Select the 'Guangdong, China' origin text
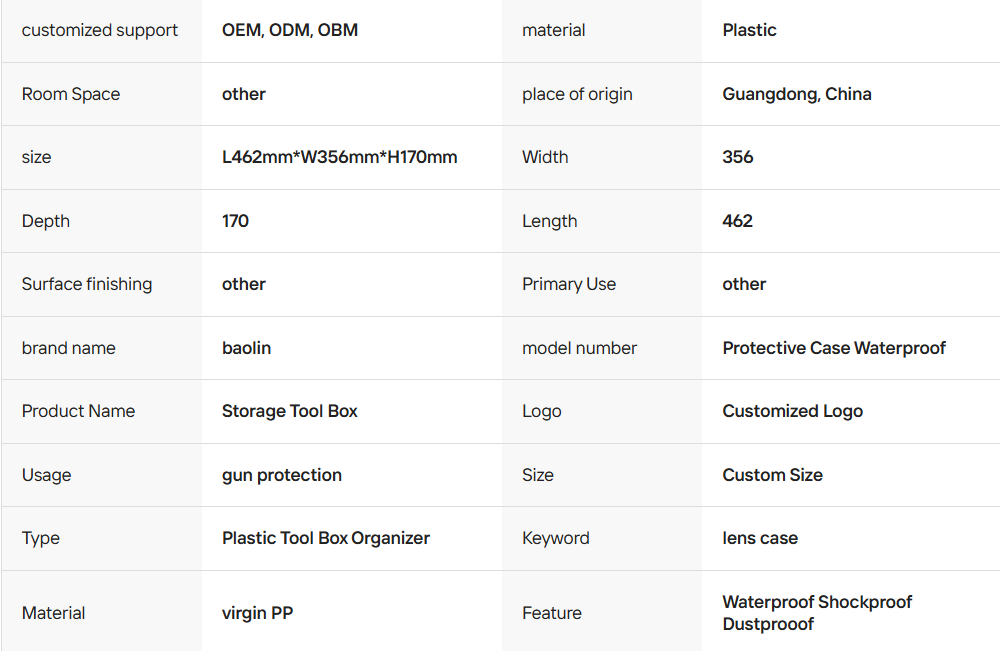1000x651 pixels. tap(796, 94)
